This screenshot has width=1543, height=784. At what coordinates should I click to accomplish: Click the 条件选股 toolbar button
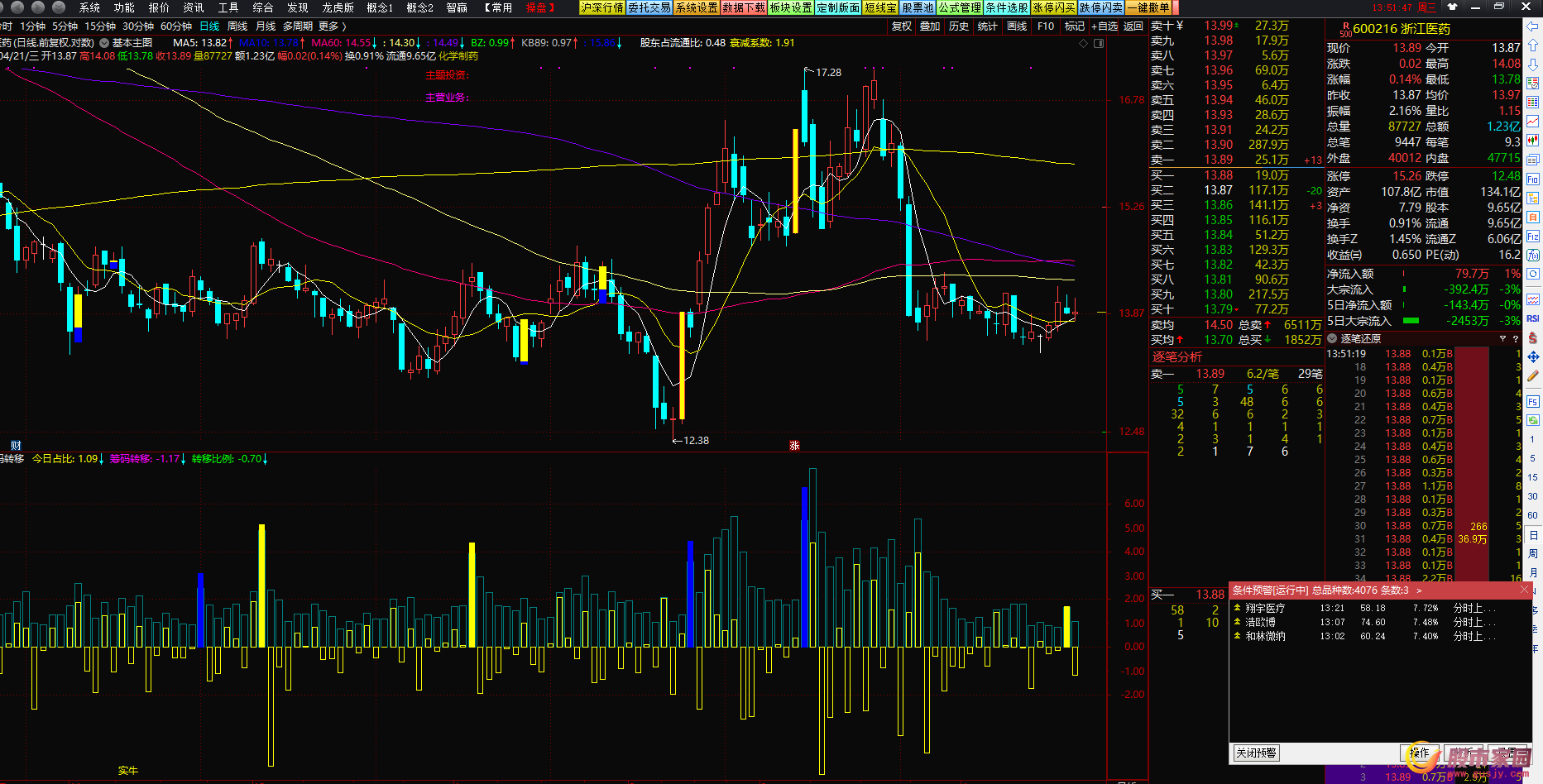[1006, 7]
